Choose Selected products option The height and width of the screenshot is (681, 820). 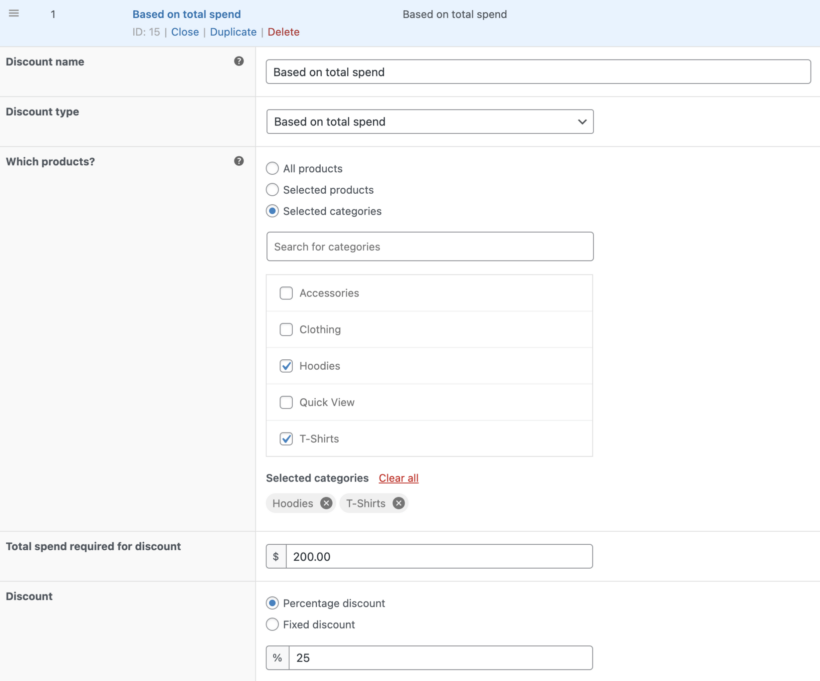[271, 189]
